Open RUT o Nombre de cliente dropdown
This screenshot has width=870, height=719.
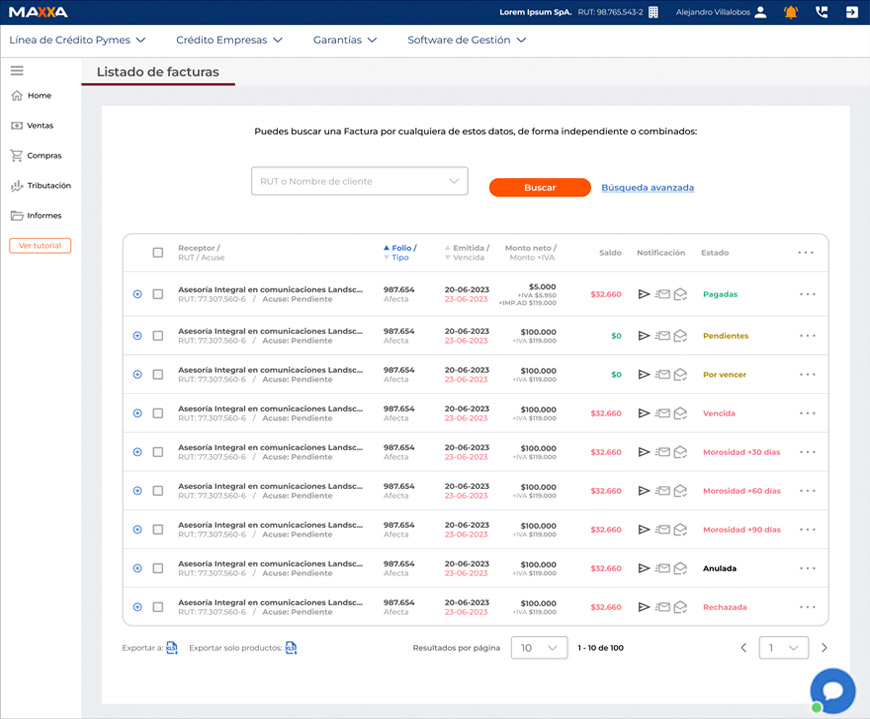click(x=360, y=181)
